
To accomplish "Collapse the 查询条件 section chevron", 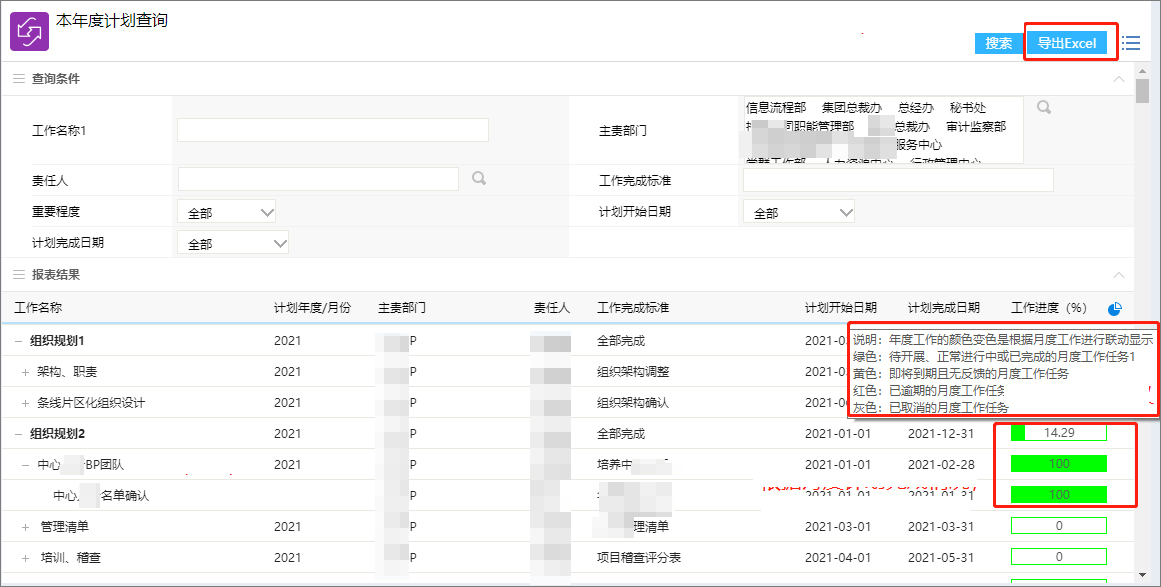I will [1119, 78].
